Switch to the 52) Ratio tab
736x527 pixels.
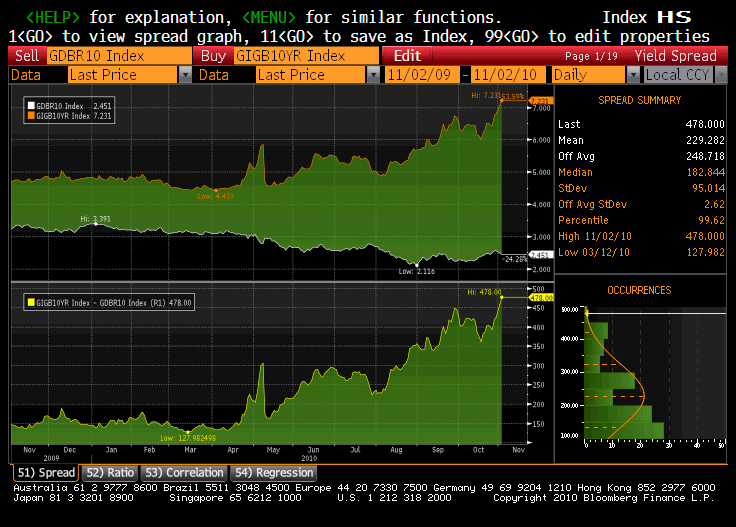tap(110, 472)
